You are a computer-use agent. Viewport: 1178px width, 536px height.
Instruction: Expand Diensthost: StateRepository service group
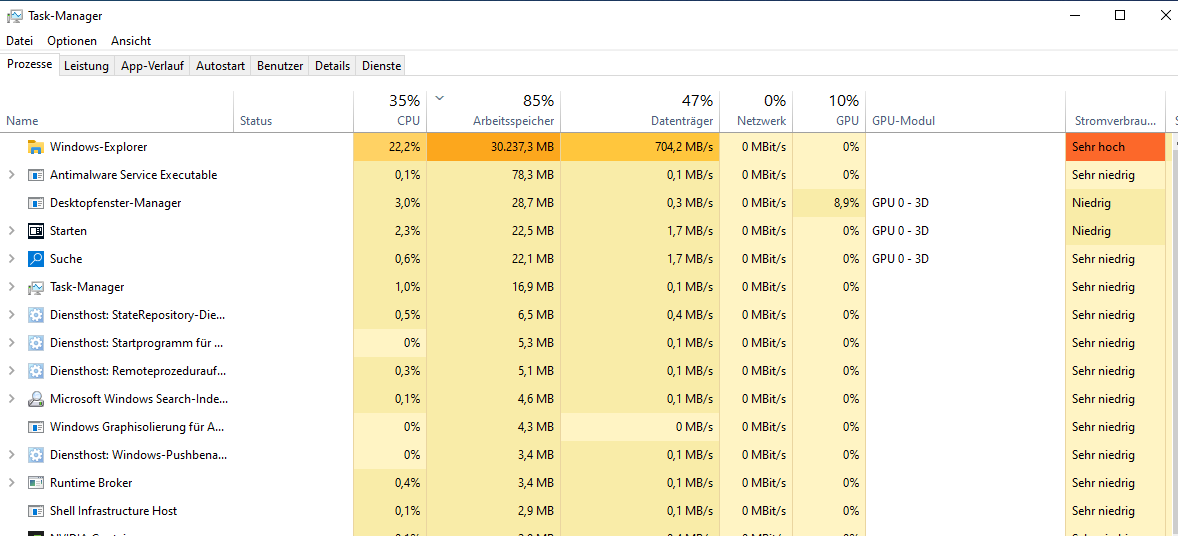[x=11, y=315]
